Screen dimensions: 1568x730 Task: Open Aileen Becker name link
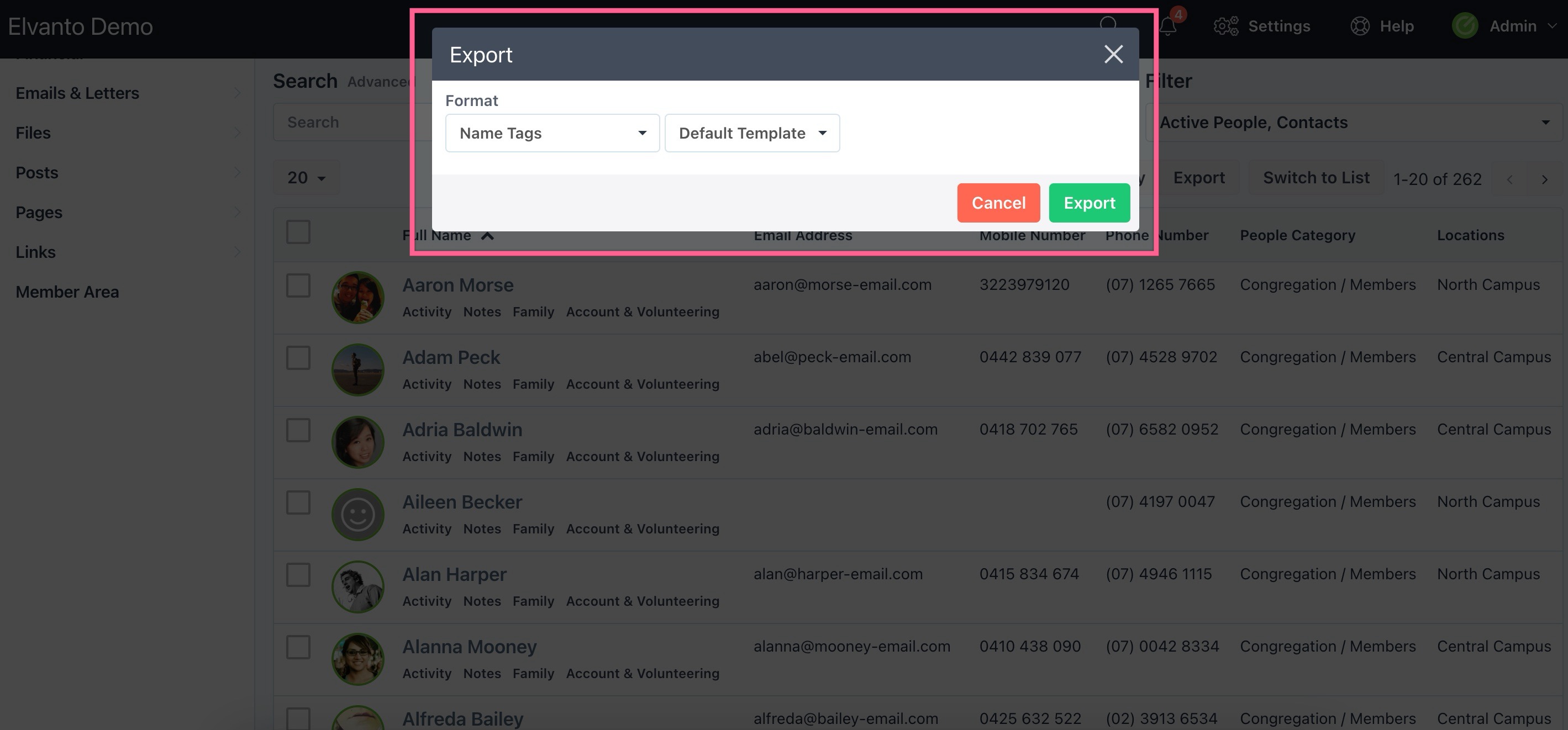tap(462, 502)
